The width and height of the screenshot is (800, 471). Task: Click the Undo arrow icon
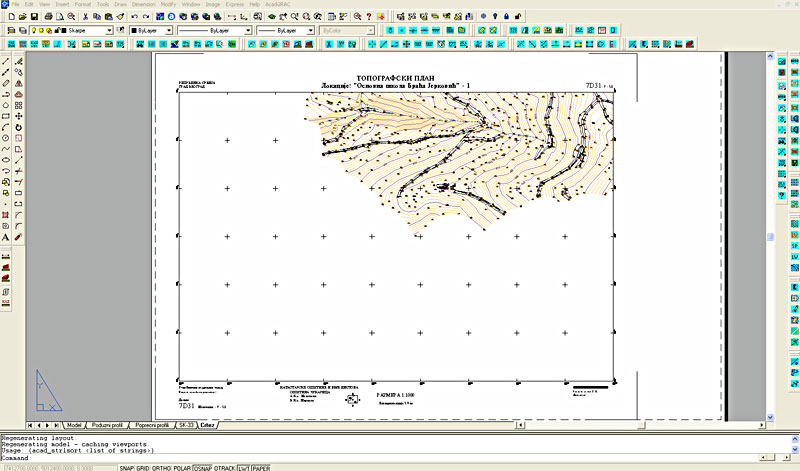[x=134, y=17]
